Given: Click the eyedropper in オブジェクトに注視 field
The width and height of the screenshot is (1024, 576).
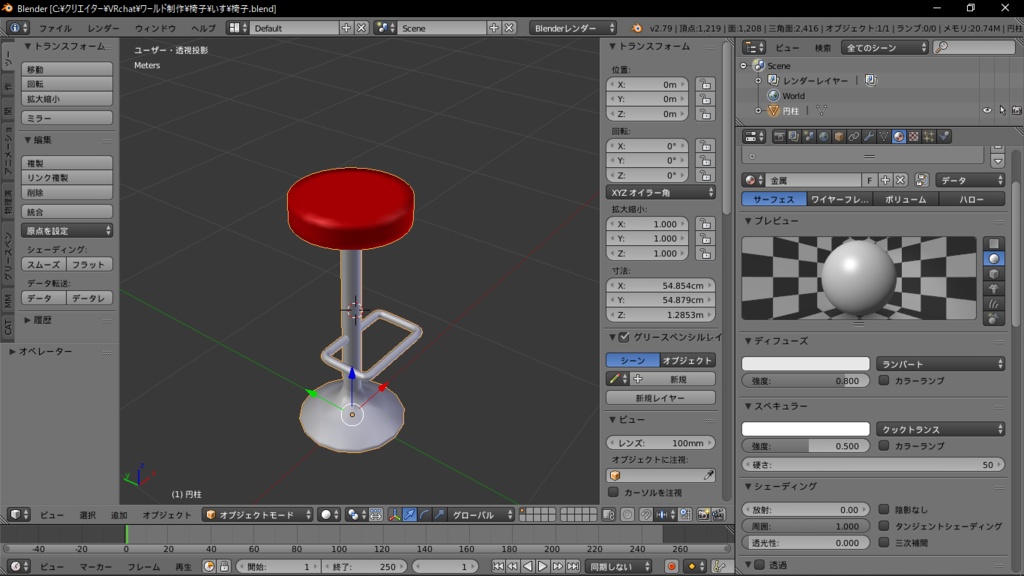Looking at the screenshot, I should (x=709, y=475).
